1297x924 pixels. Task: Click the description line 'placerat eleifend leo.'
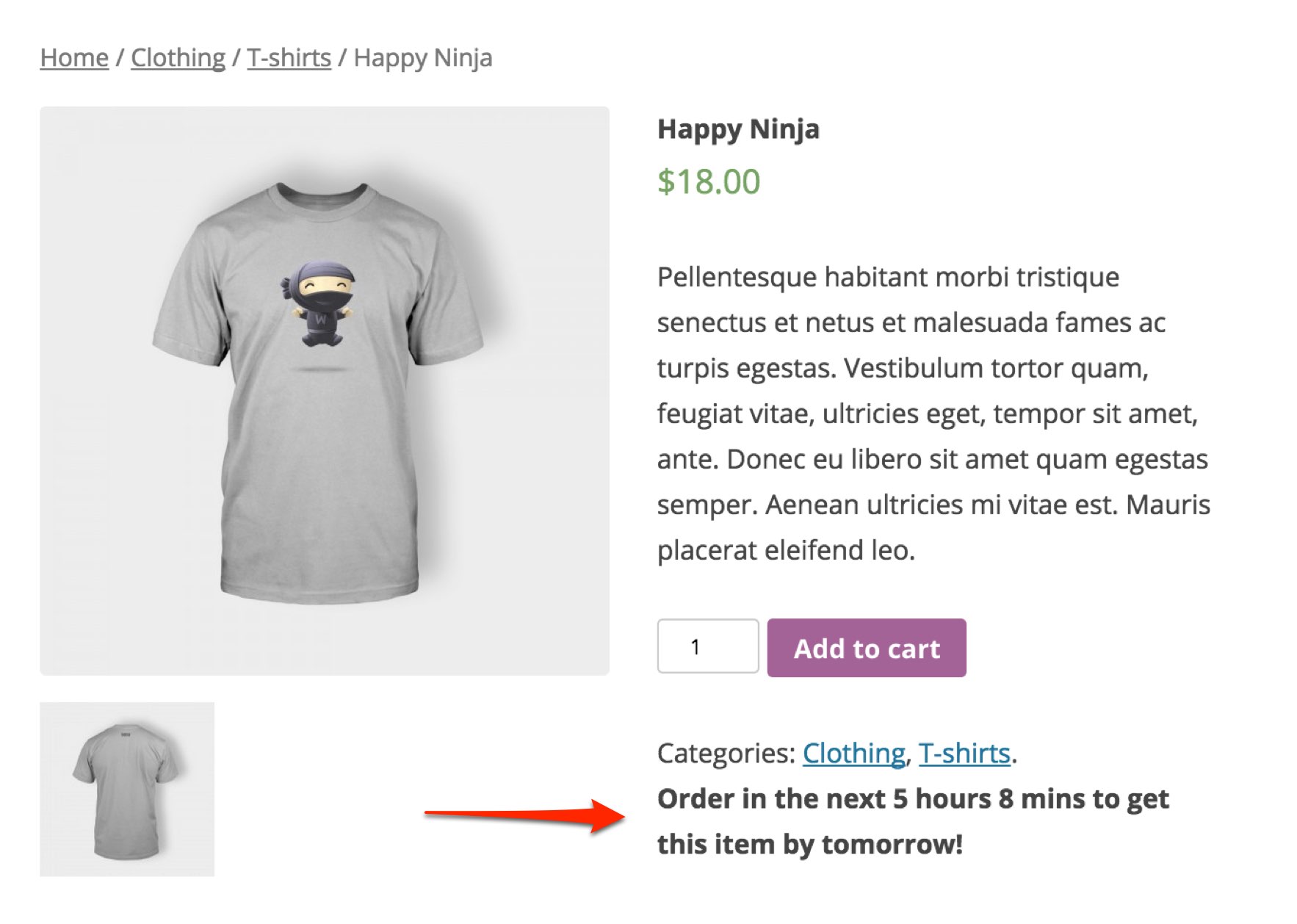click(786, 550)
